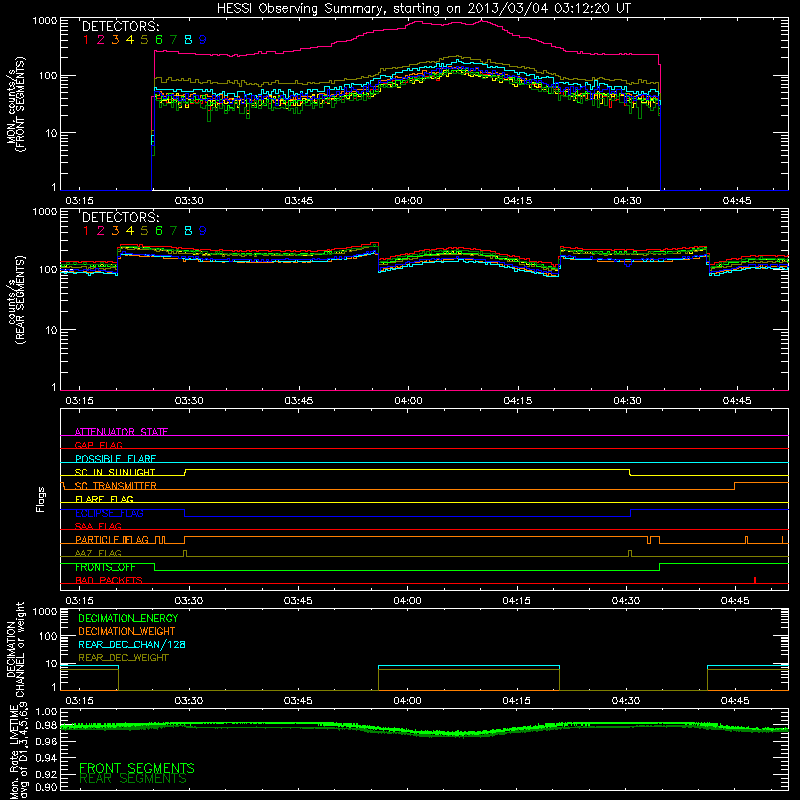Select detector 2 in rear segments legend

101,231
